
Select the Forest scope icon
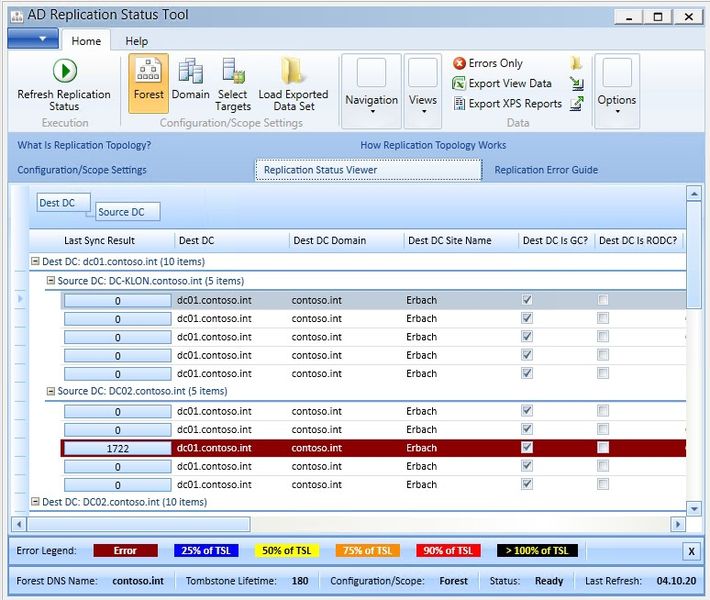(x=148, y=71)
